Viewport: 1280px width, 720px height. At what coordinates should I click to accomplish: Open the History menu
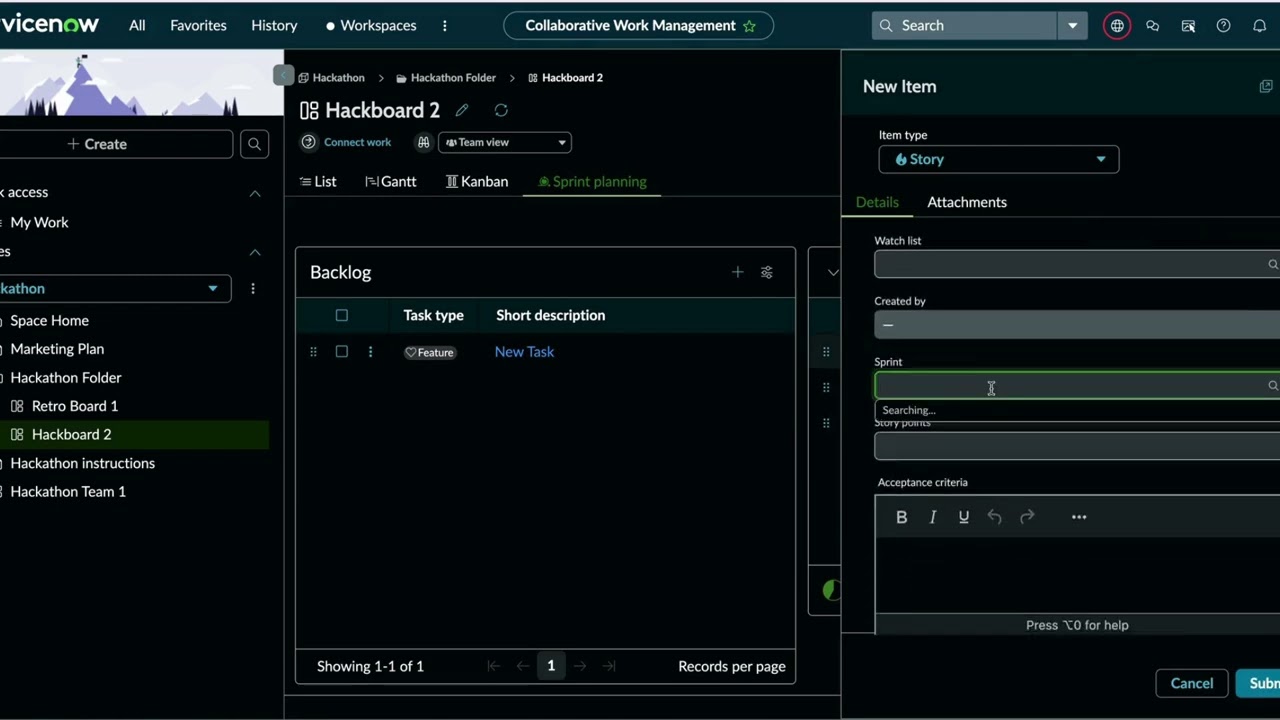tap(274, 25)
